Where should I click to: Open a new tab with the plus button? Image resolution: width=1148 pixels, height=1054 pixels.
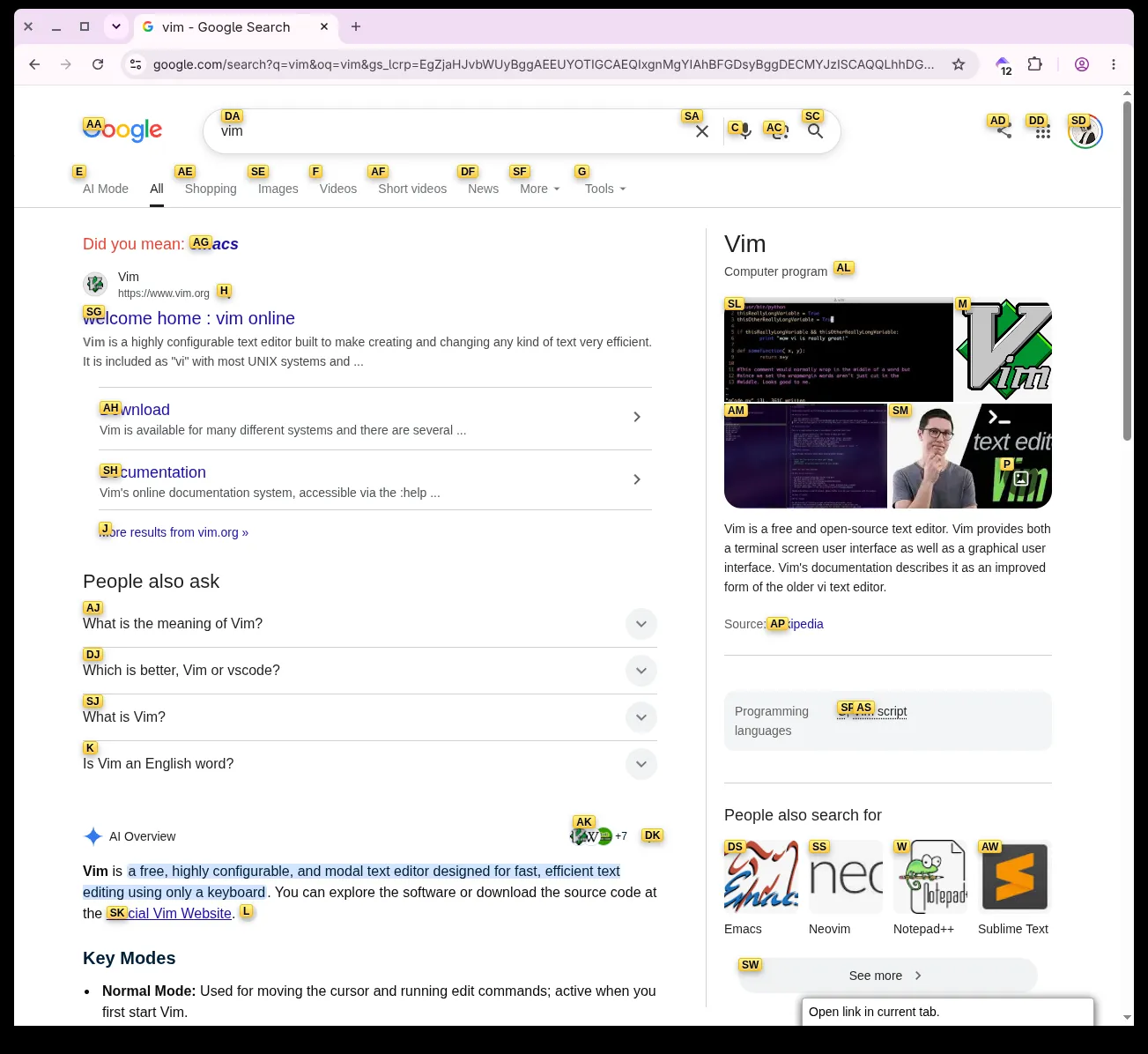[x=356, y=26]
